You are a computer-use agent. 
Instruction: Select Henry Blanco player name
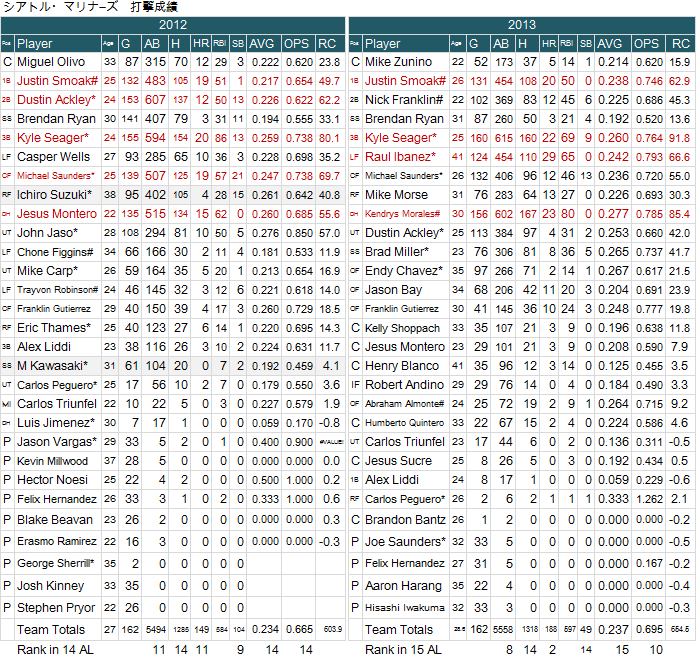[402, 366]
